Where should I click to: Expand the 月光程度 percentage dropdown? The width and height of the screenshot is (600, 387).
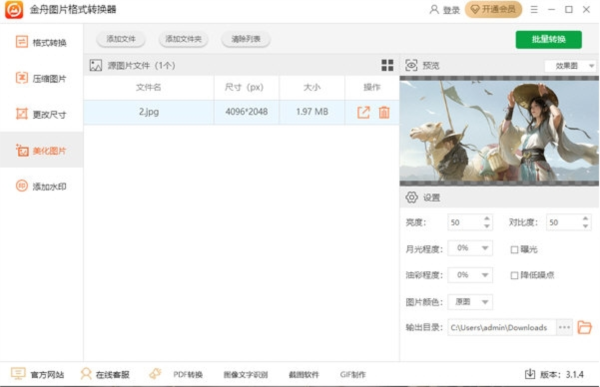pos(470,248)
